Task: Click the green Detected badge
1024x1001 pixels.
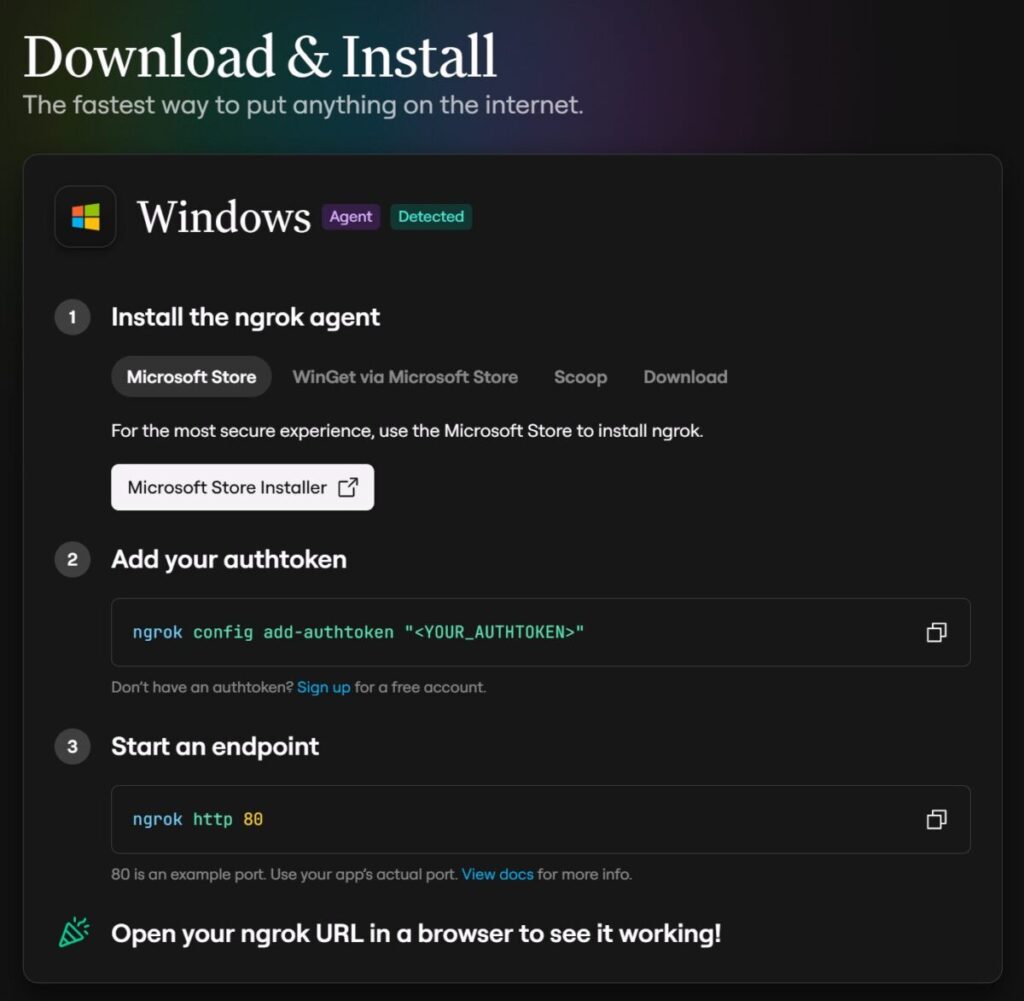Action: click(x=431, y=217)
